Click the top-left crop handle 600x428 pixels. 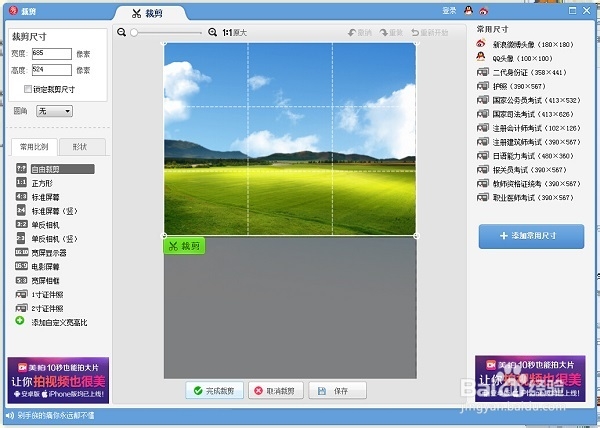164,44
